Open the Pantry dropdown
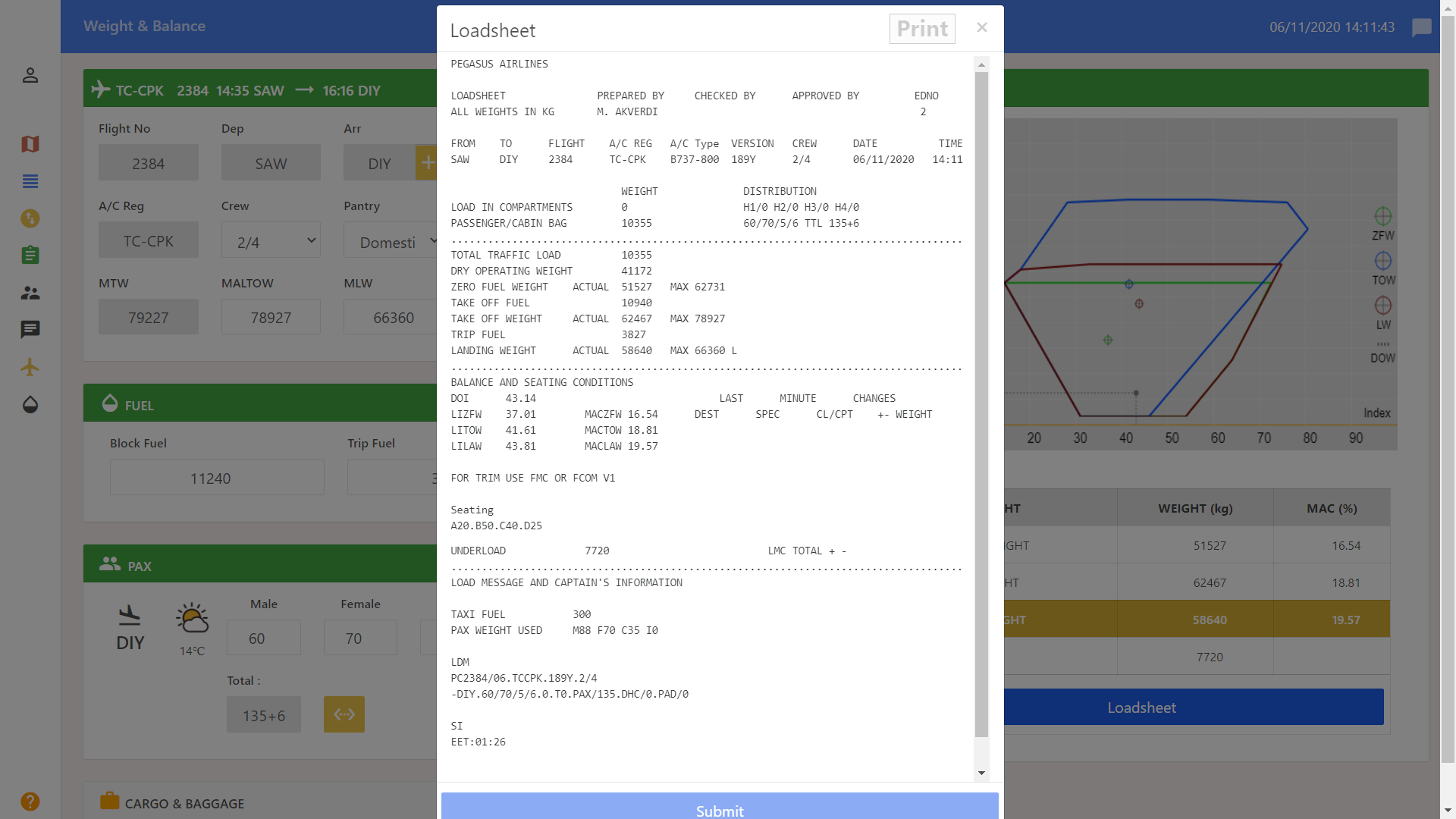 click(x=391, y=240)
